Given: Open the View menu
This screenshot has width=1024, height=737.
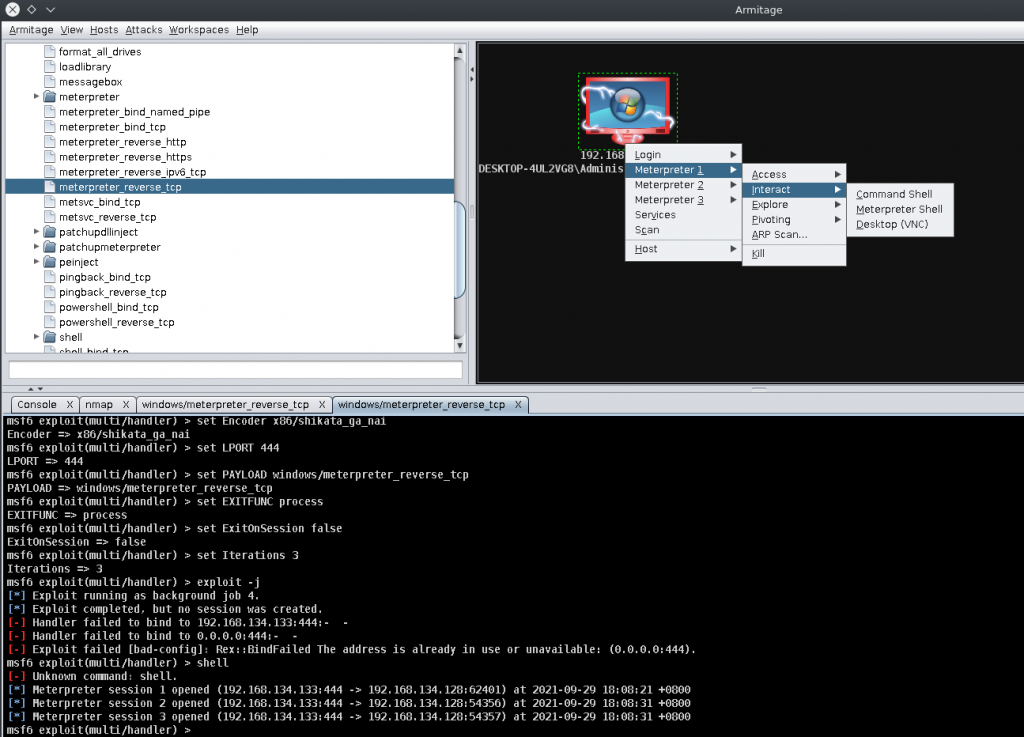Looking at the screenshot, I should click(72, 29).
